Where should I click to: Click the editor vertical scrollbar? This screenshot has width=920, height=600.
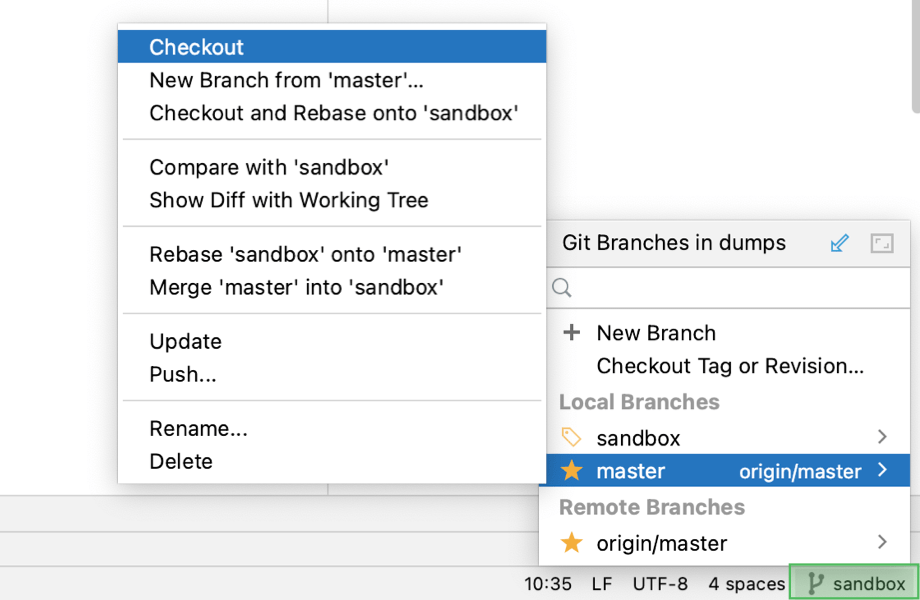point(916,56)
